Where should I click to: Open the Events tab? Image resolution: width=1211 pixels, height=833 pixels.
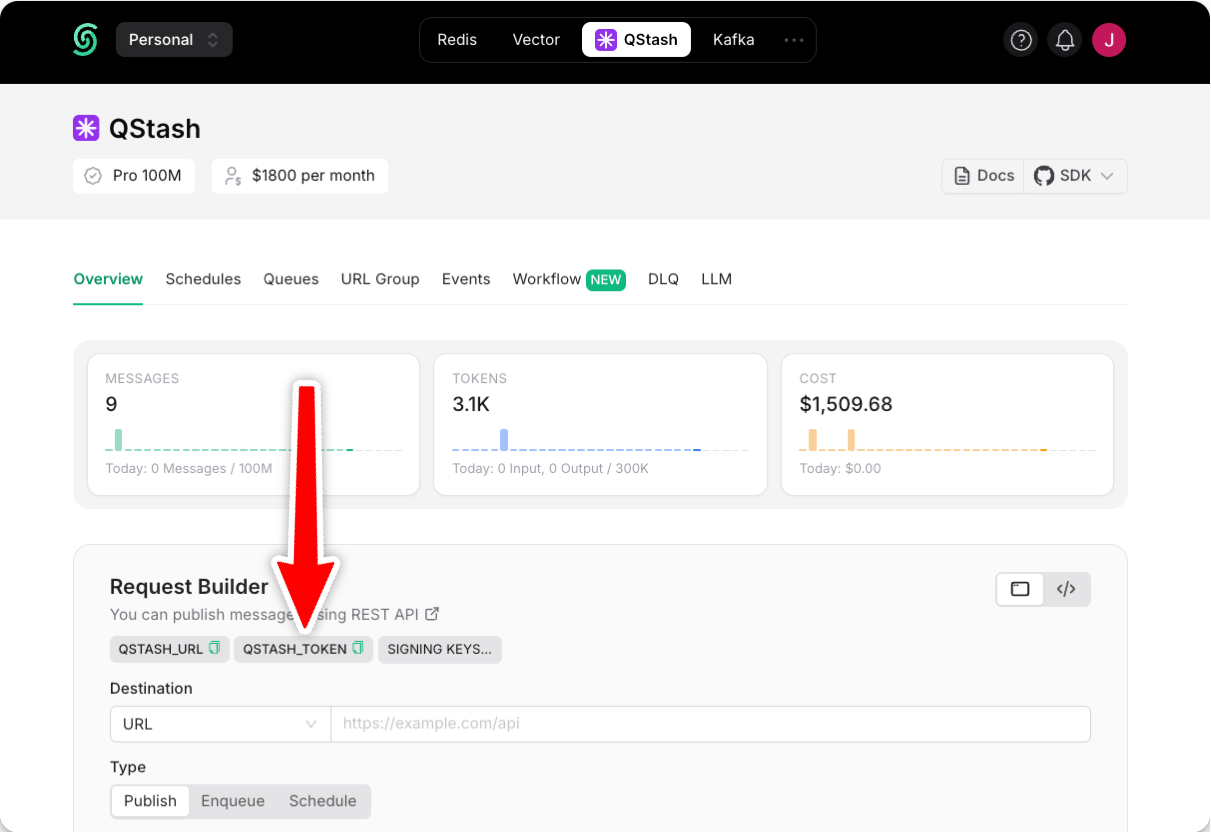pyautogui.click(x=466, y=279)
